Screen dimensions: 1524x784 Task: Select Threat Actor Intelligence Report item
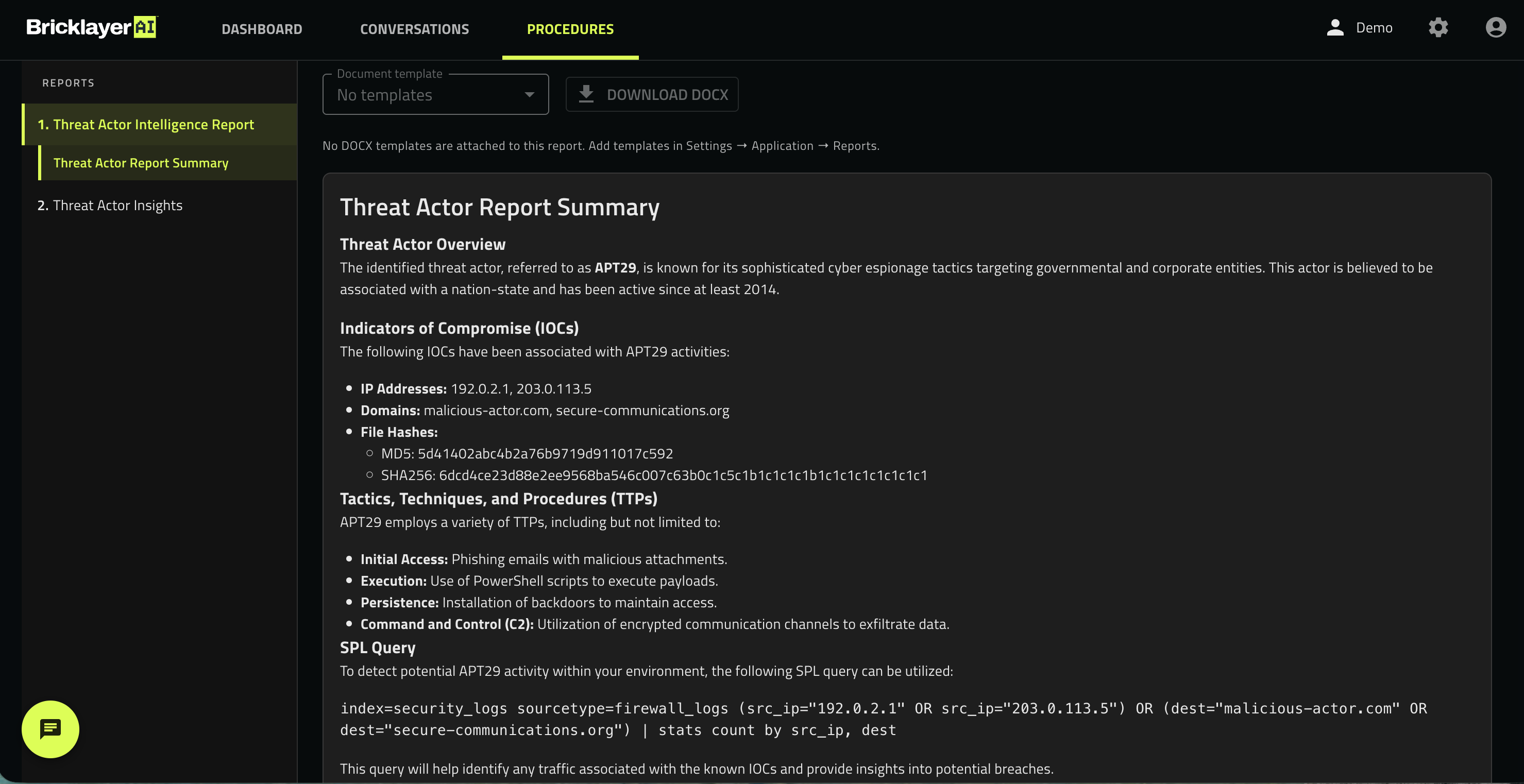coord(160,124)
